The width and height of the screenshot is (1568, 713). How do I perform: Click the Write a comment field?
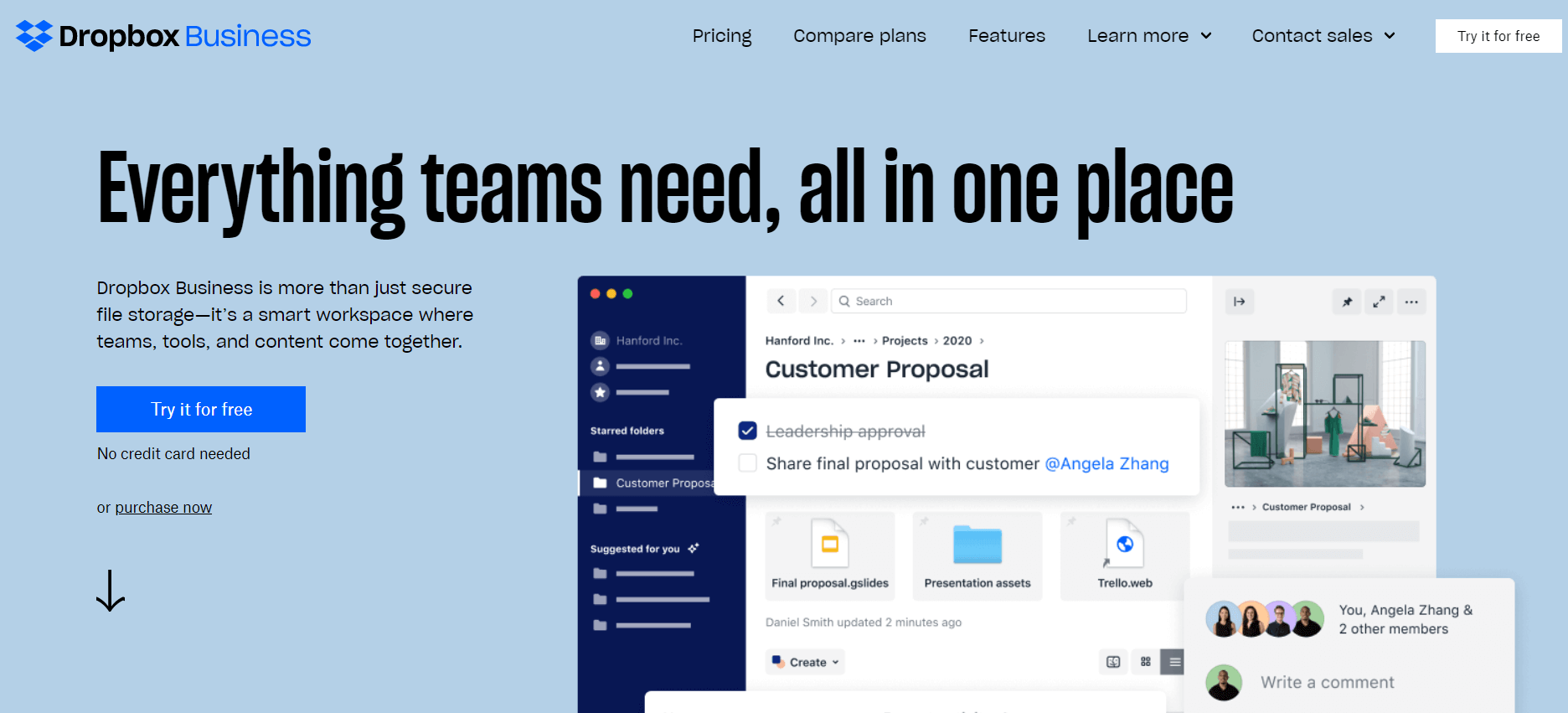click(1327, 682)
